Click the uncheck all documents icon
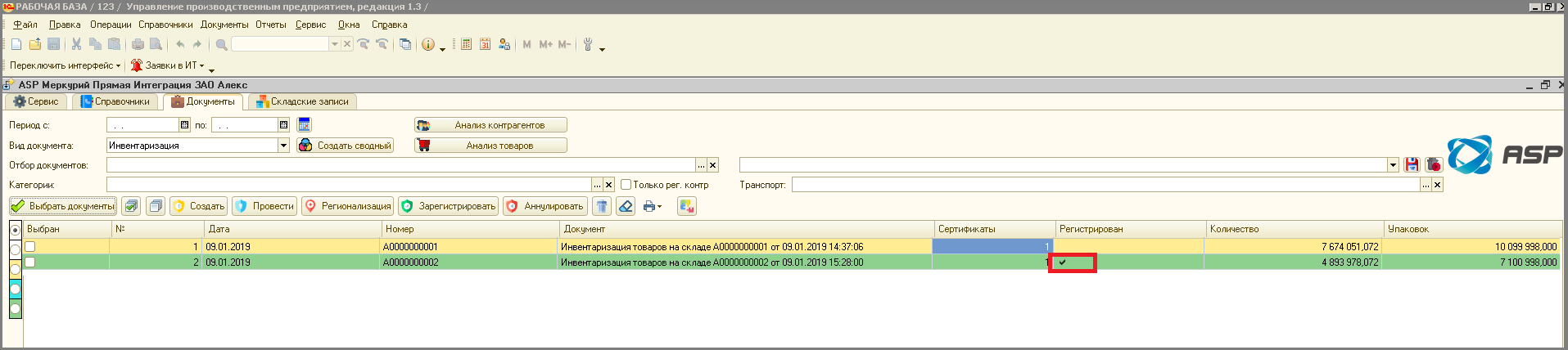The width and height of the screenshot is (1568, 350). (x=156, y=206)
